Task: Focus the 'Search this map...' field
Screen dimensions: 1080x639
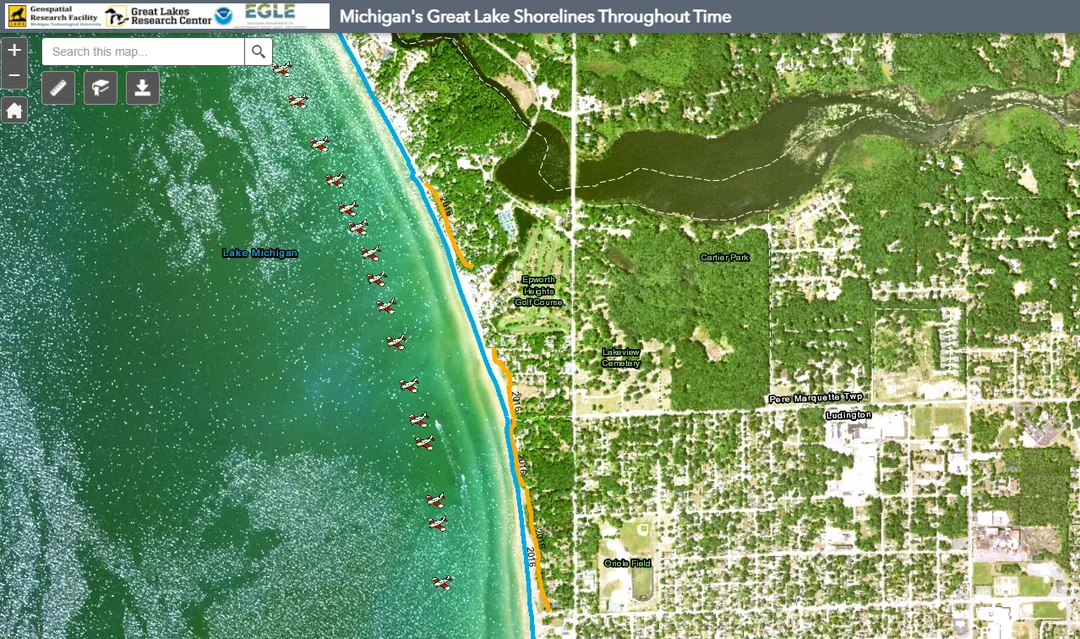Action: pyautogui.click(x=143, y=52)
